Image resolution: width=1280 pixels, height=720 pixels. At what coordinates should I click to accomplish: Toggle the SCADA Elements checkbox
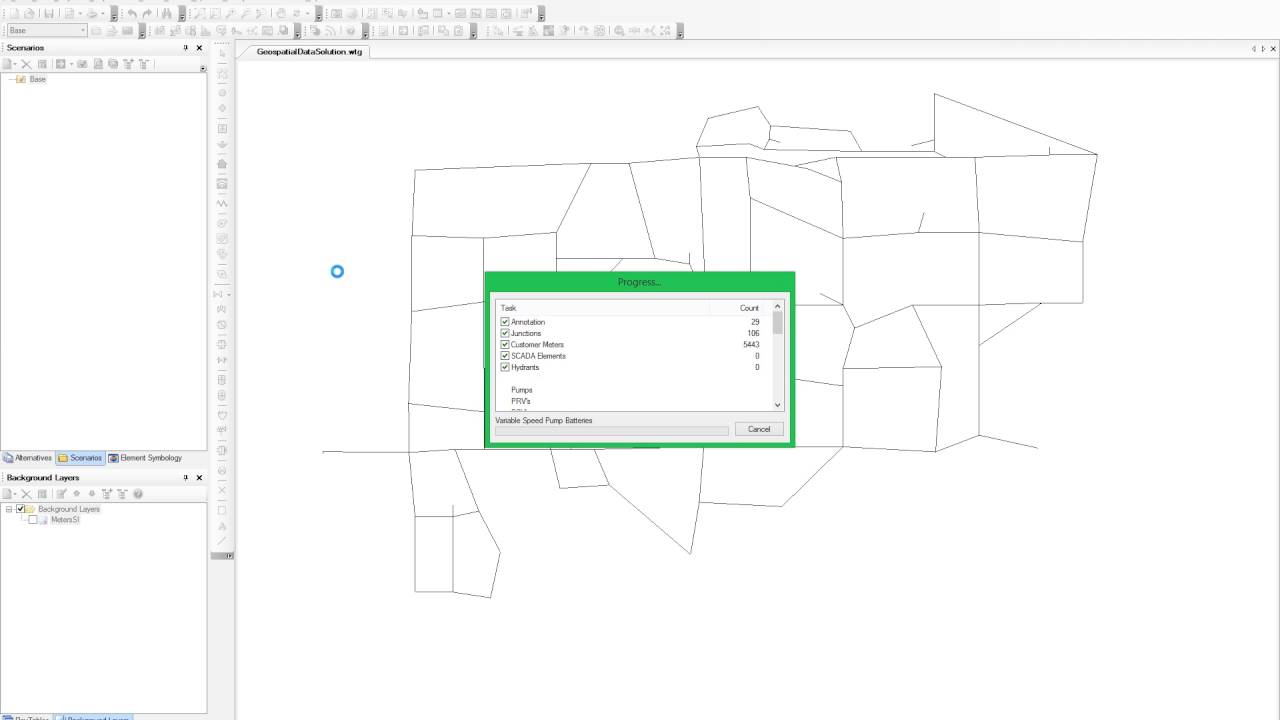coord(505,356)
